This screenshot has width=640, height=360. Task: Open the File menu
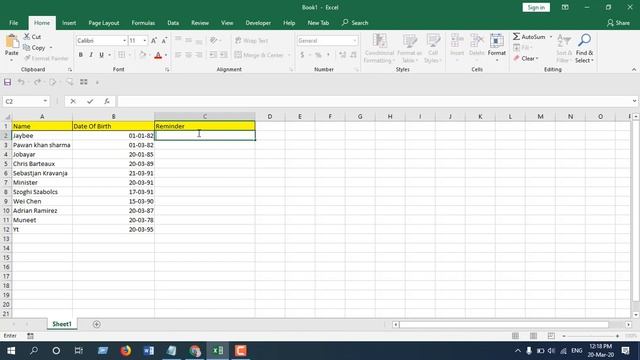[x=13, y=23]
